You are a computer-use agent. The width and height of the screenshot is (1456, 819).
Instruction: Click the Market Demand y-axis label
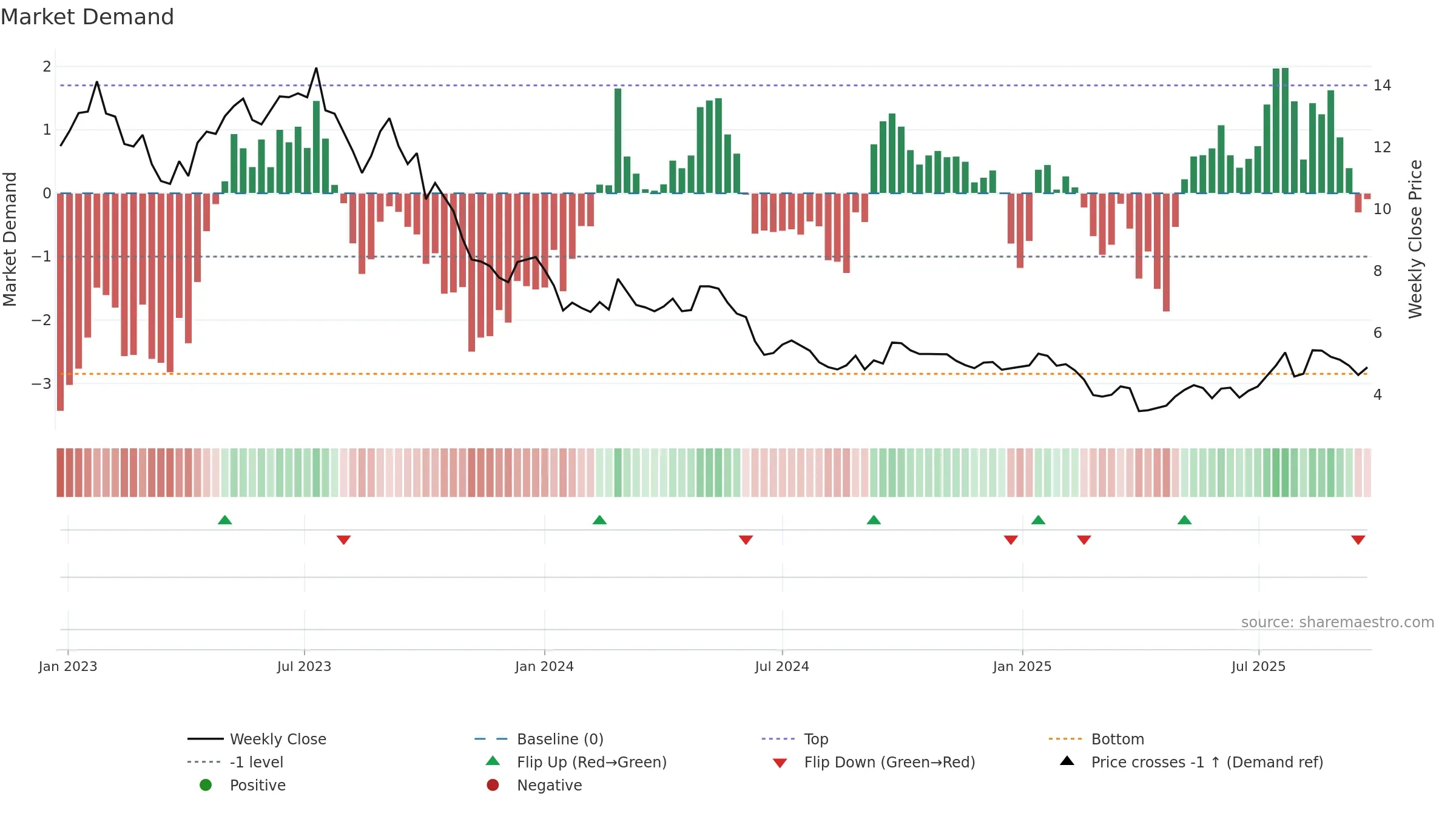(x=10, y=239)
